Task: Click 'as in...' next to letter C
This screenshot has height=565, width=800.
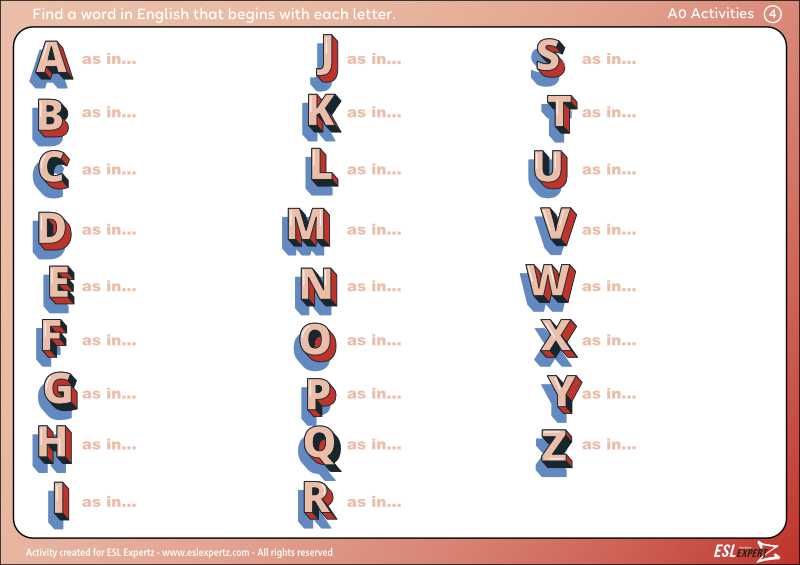Action: (x=109, y=169)
